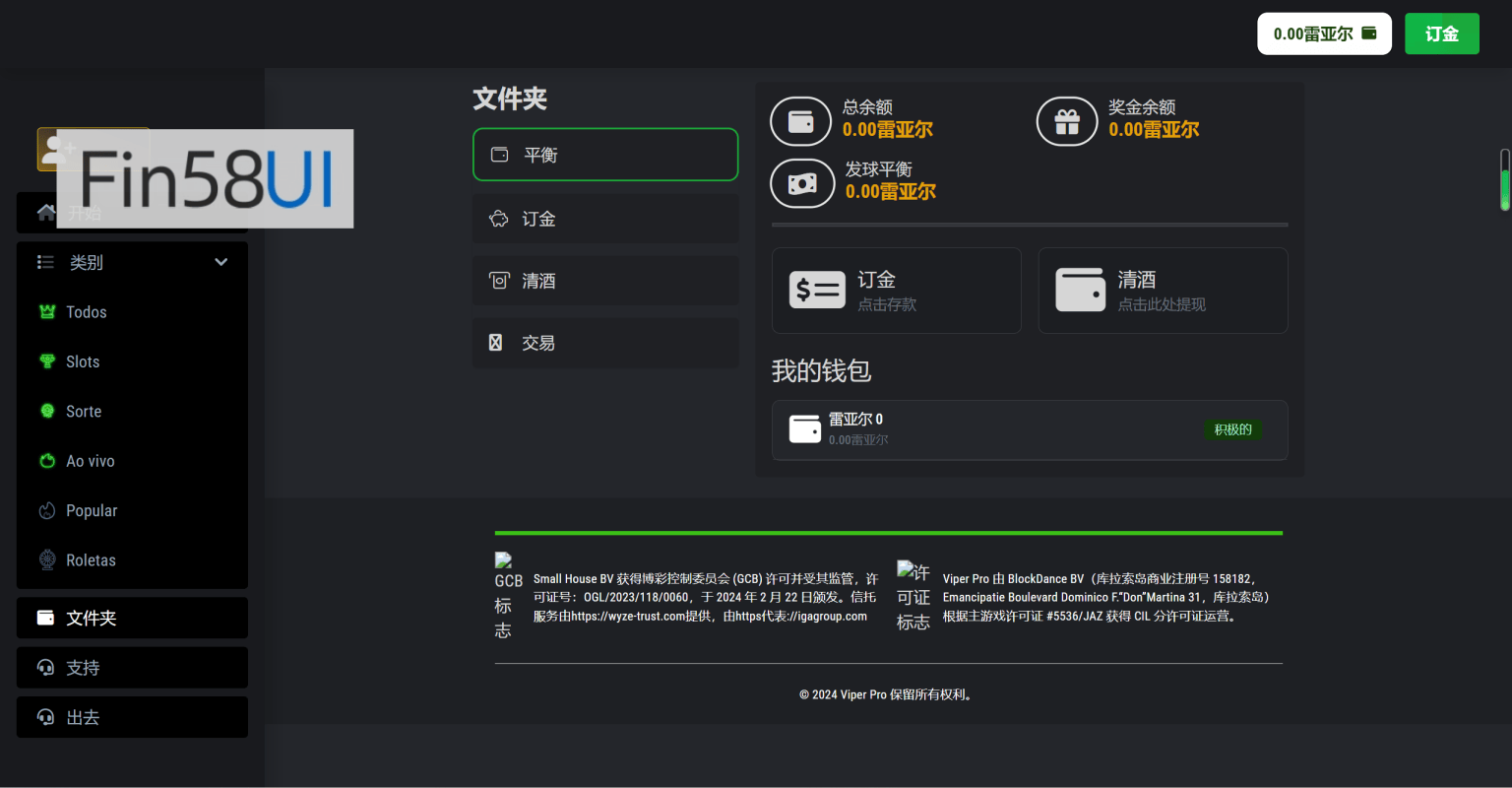Click the 清酒 withdraw card
The width and height of the screenshot is (1512, 788).
1163,291
